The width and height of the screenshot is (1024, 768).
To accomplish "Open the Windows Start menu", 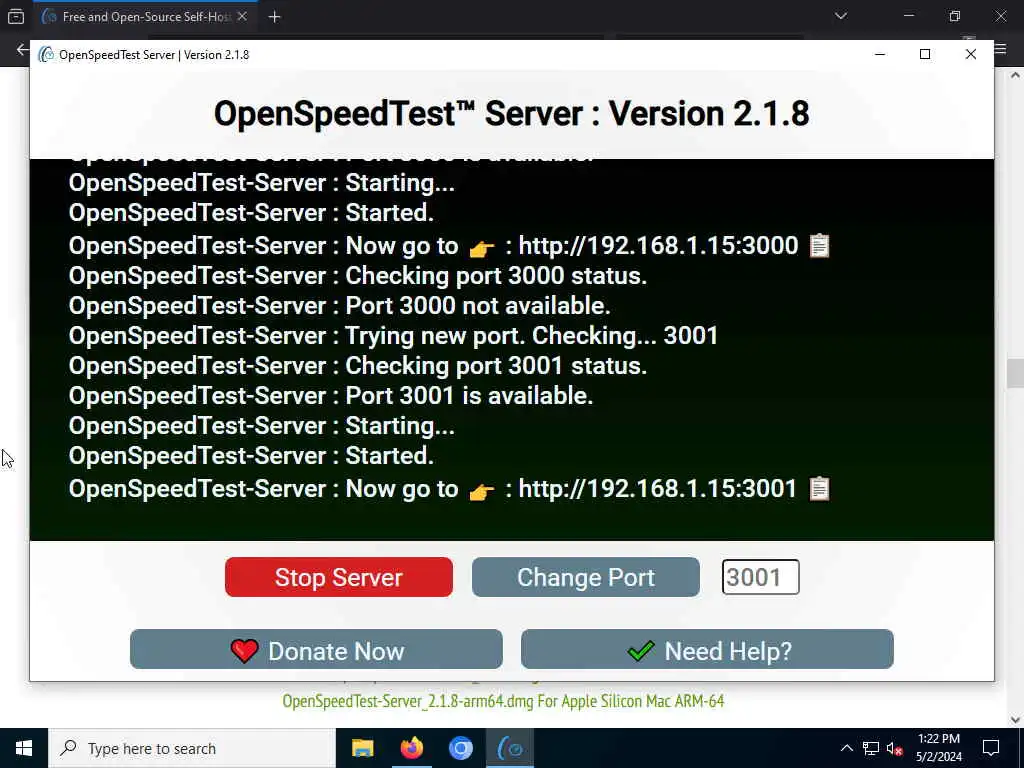I will coord(24,748).
